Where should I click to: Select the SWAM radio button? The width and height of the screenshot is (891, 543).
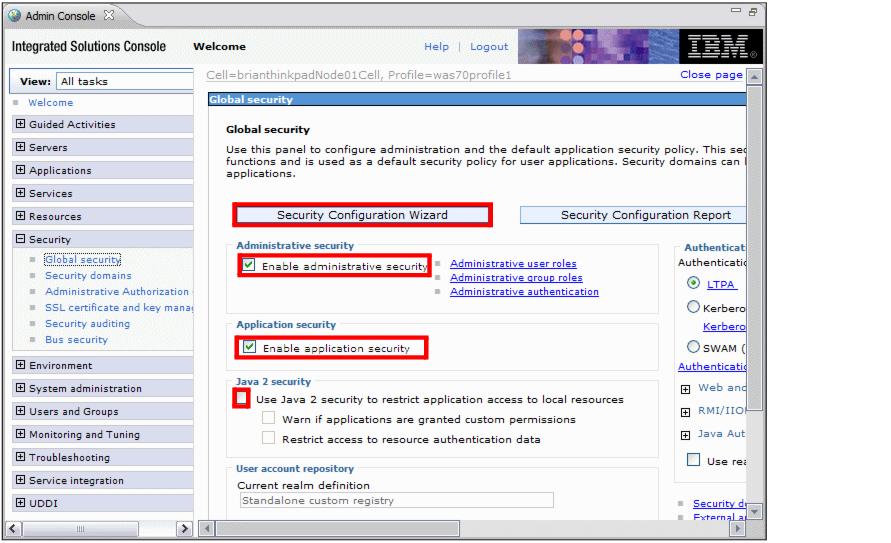click(x=693, y=346)
